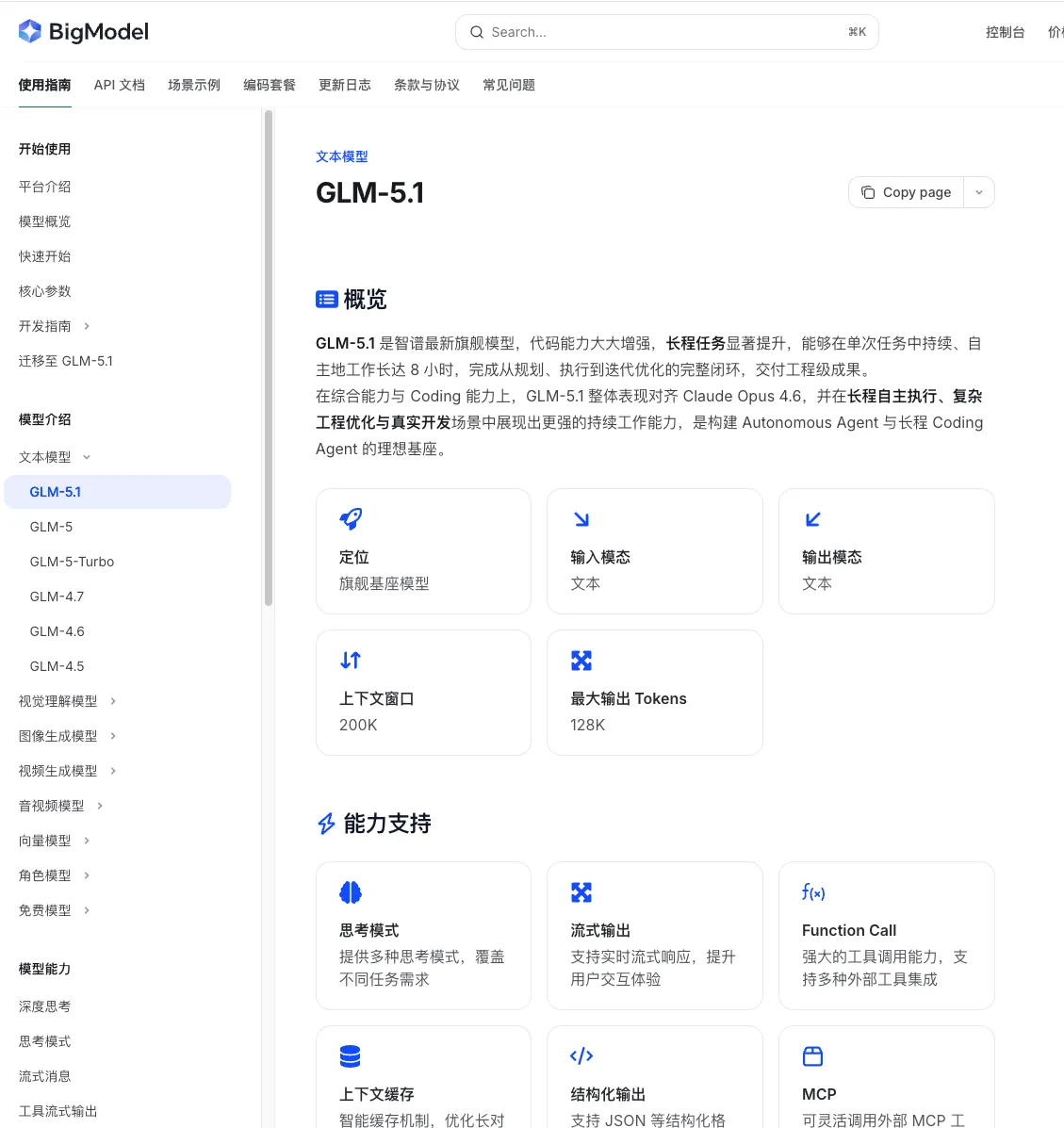Select GLM-5-Turbo in the sidebar
The width and height of the screenshot is (1064, 1128).
tap(72, 562)
